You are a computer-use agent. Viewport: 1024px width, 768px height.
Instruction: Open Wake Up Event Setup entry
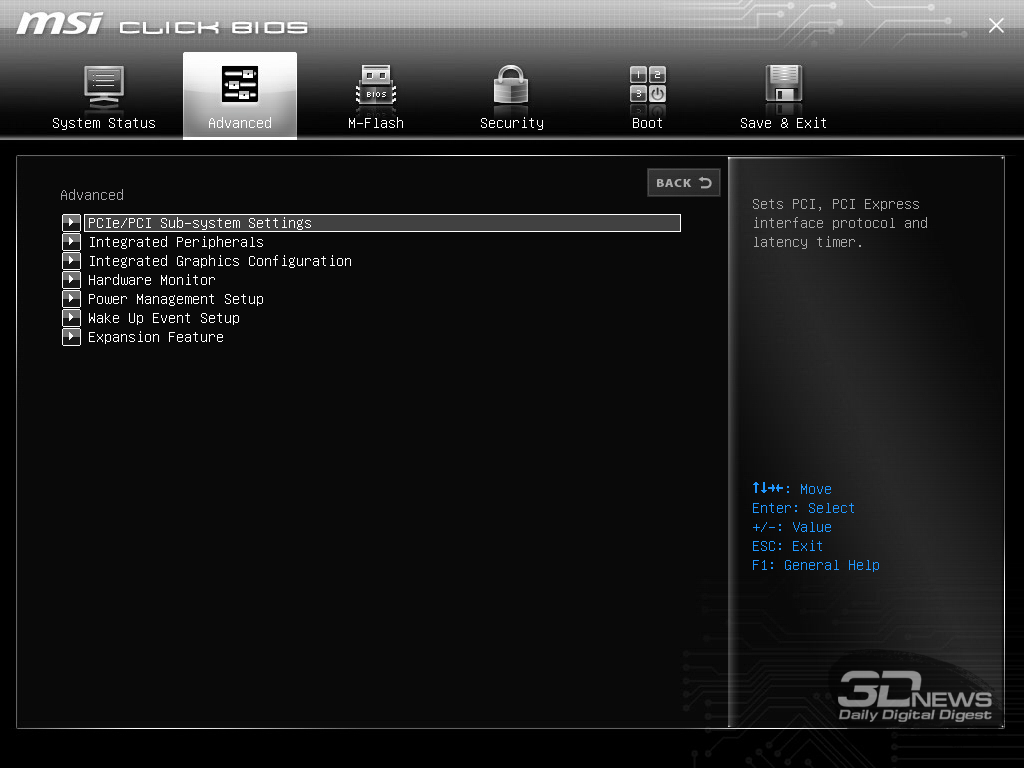click(x=164, y=318)
